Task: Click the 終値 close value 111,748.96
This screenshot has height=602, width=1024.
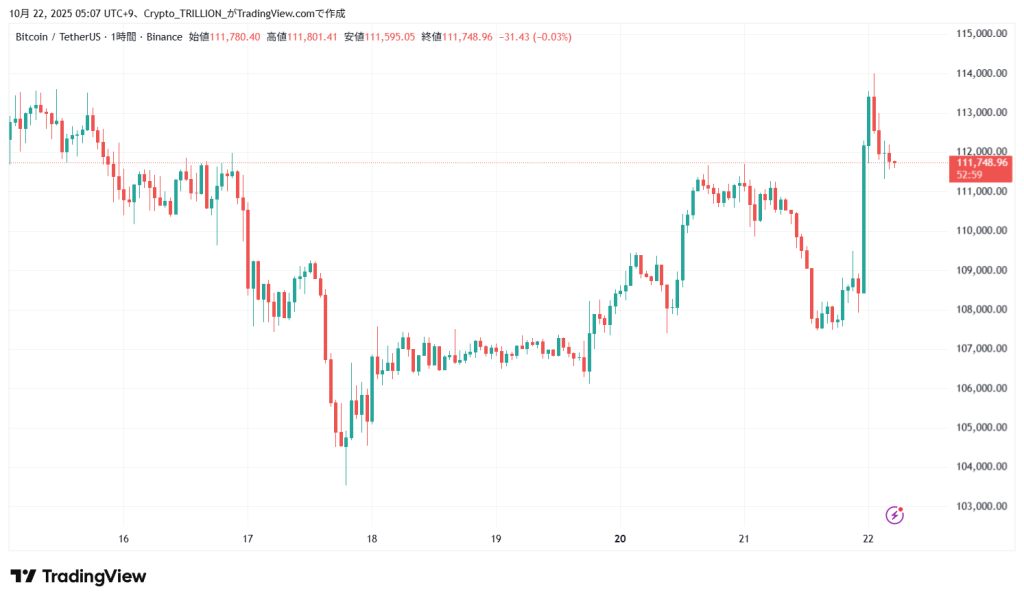Action: (468, 37)
